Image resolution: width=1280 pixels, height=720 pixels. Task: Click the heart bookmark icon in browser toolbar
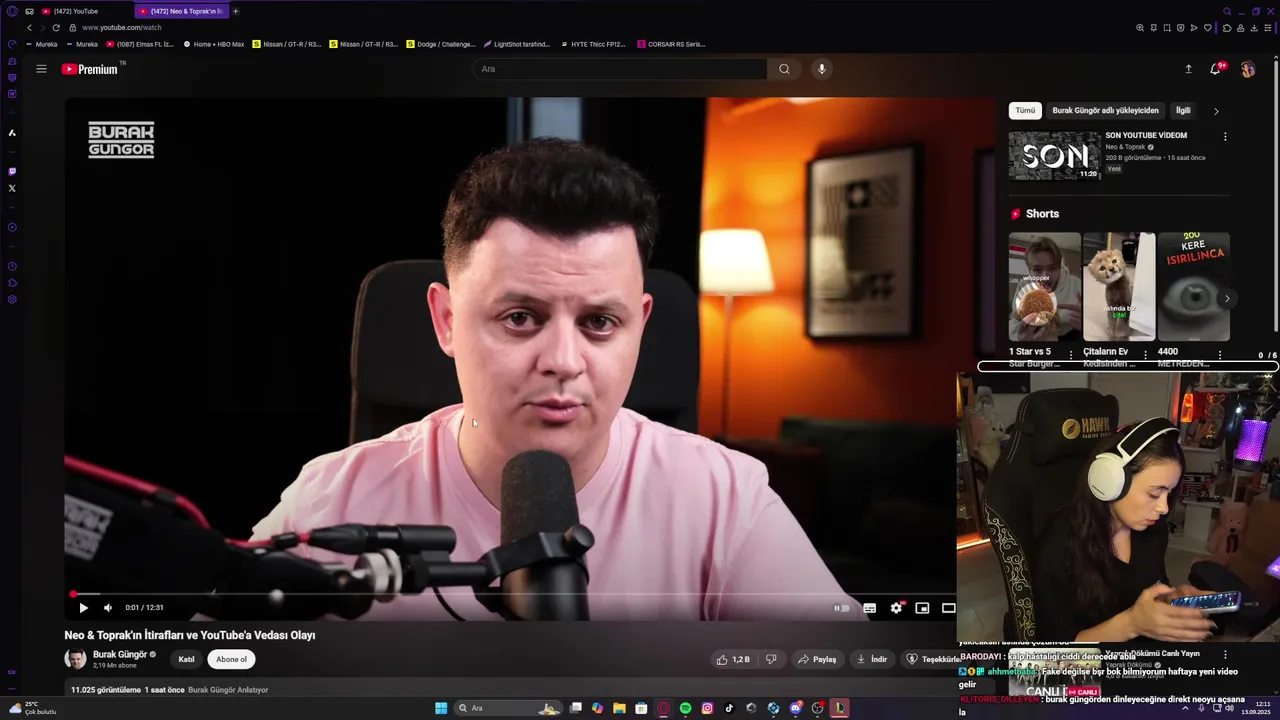tap(1208, 28)
